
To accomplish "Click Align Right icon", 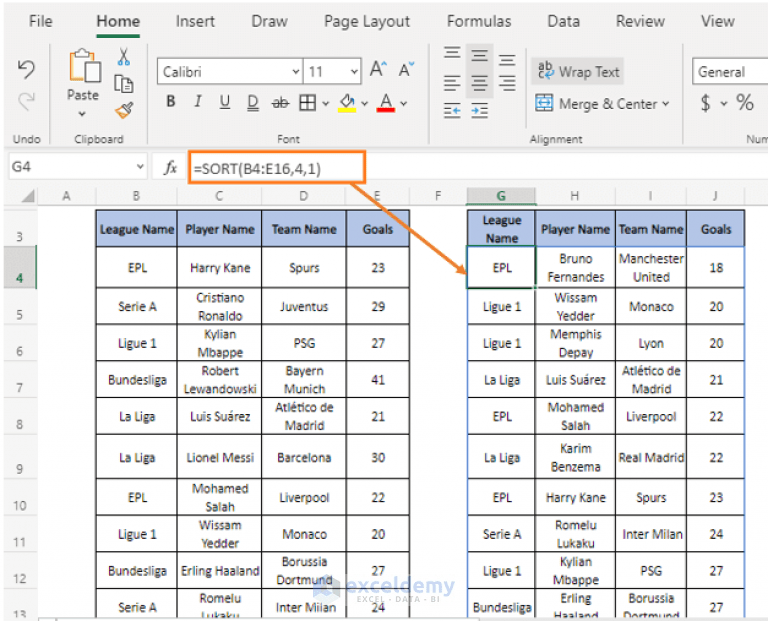I will tap(507, 83).
